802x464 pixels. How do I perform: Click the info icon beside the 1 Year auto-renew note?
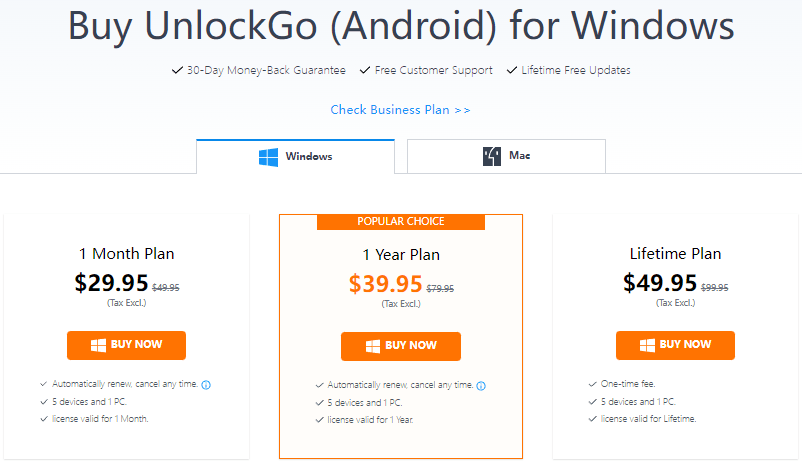click(x=481, y=385)
